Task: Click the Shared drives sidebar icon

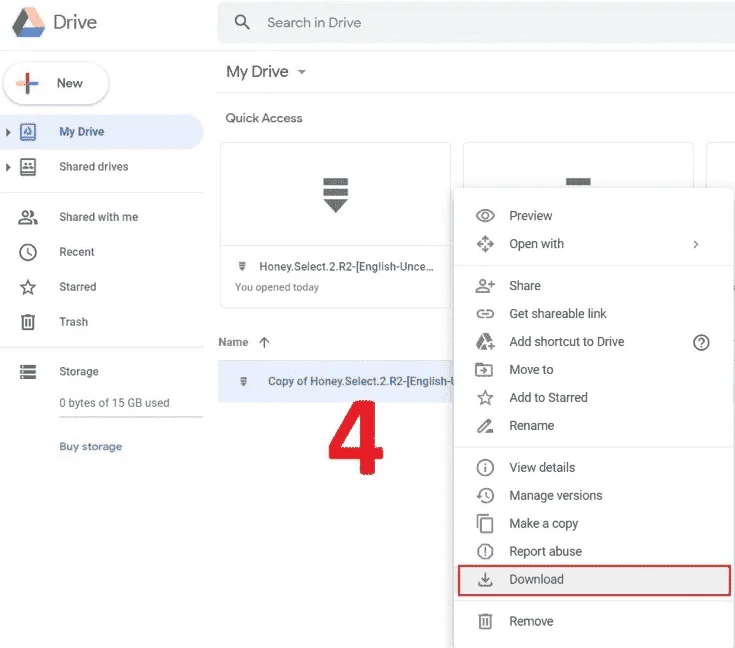Action: (x=28, y=167)
